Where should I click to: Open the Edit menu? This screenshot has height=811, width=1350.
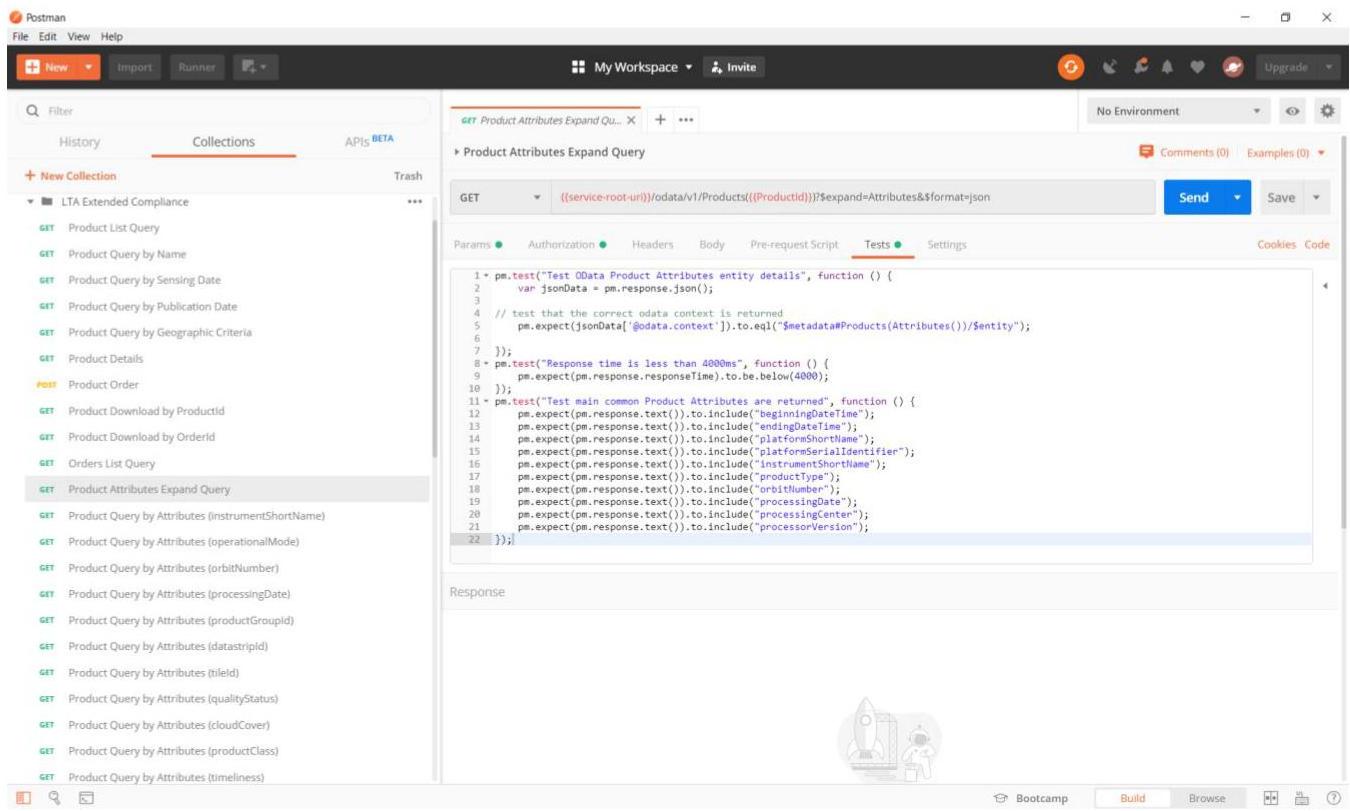tap(47, 36)
